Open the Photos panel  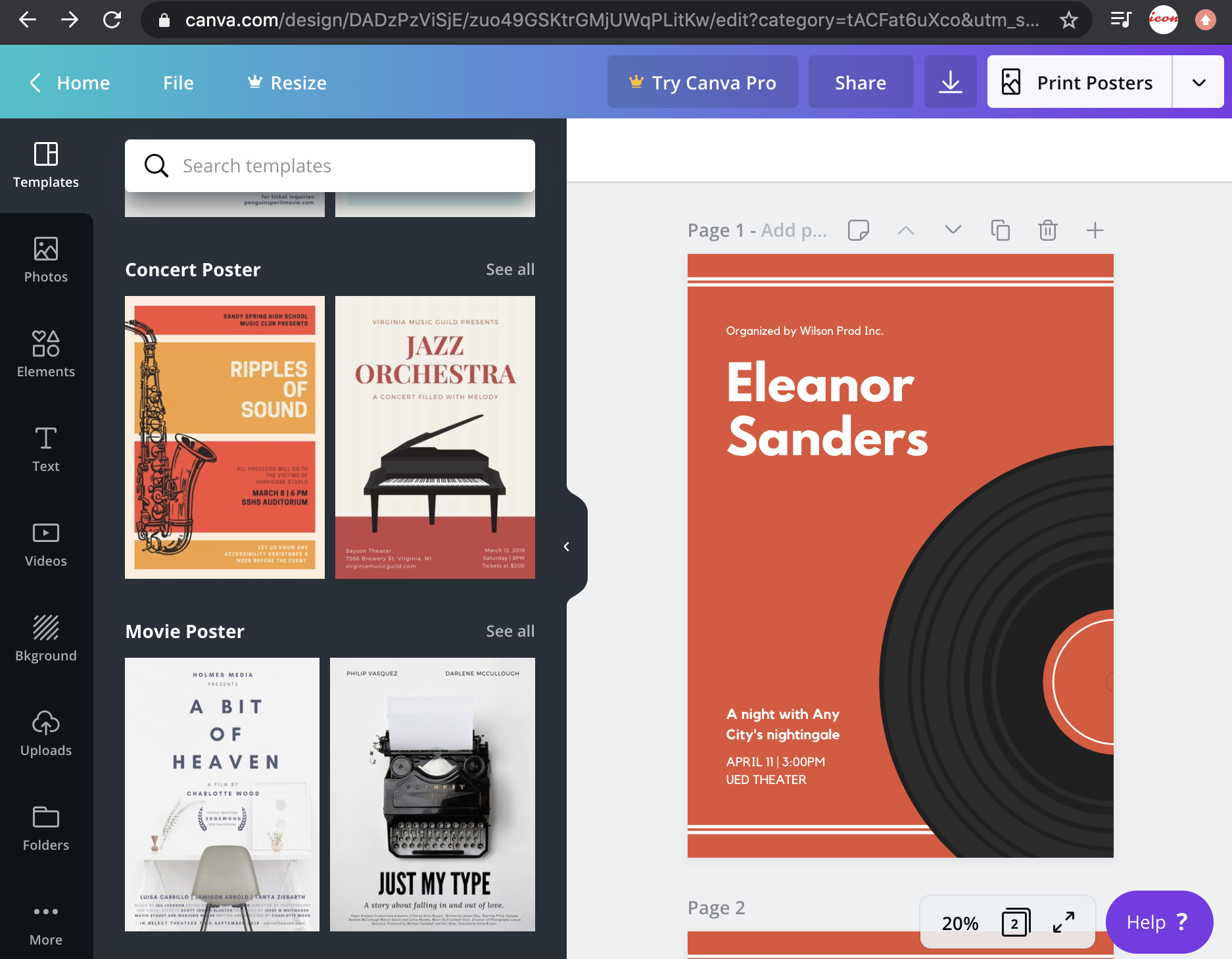point(46,260)
